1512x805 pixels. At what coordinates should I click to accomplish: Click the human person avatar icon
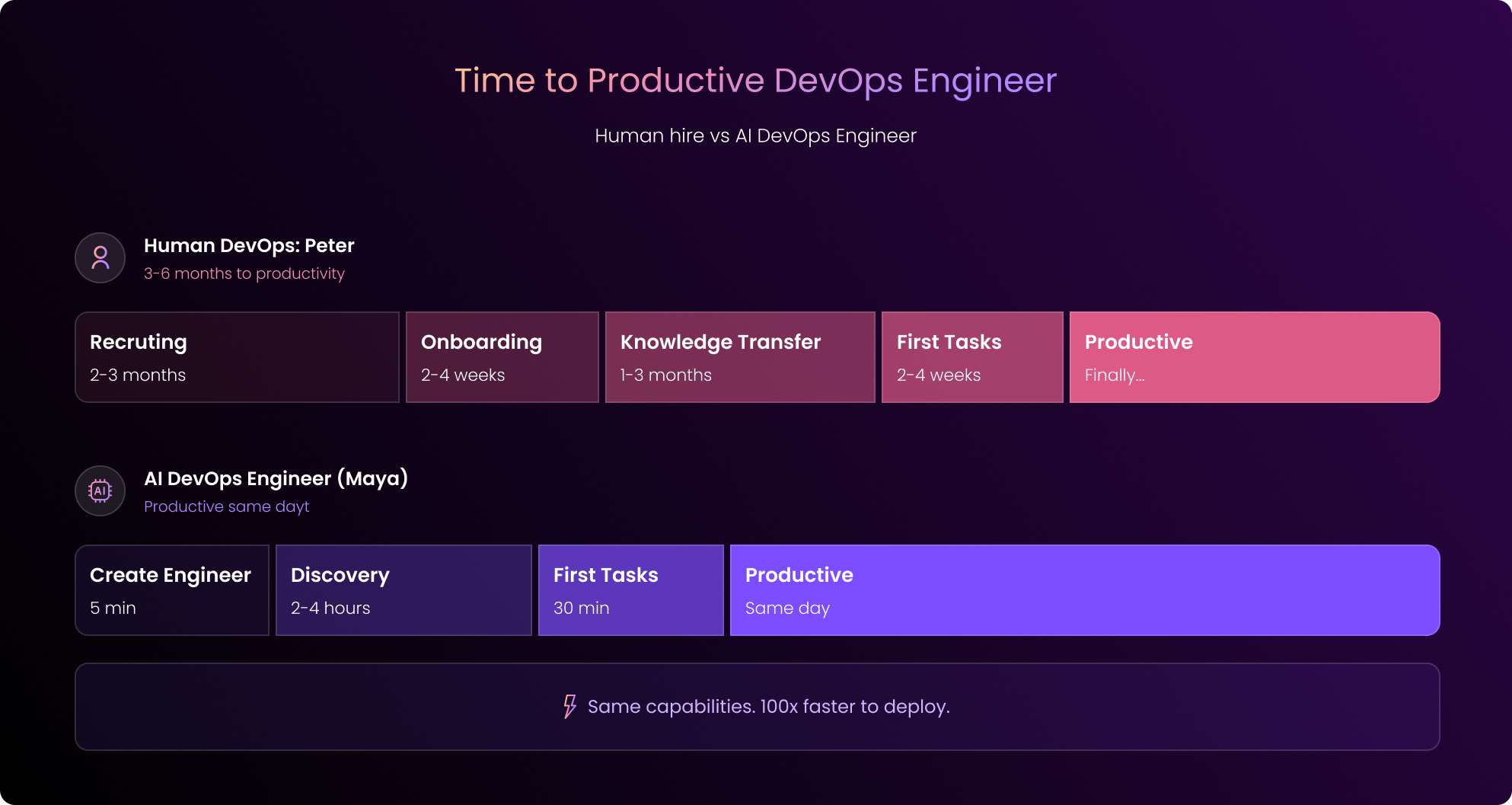click(100, 258)
